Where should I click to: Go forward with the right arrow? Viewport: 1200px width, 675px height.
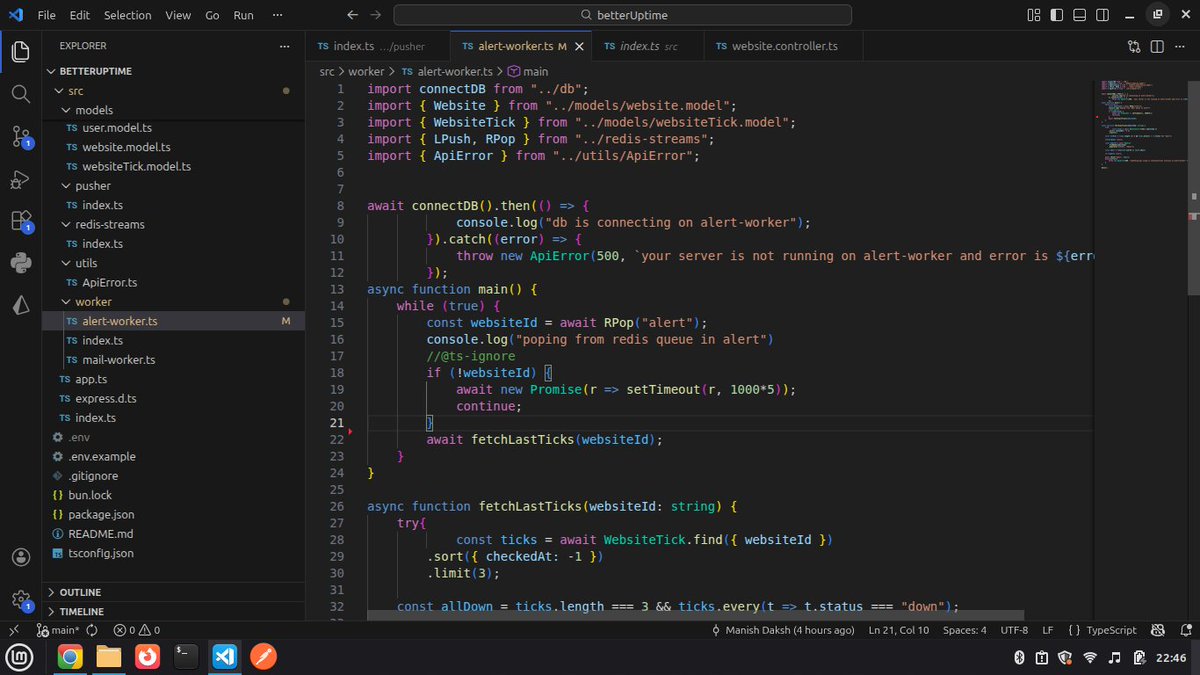(375, 15)
